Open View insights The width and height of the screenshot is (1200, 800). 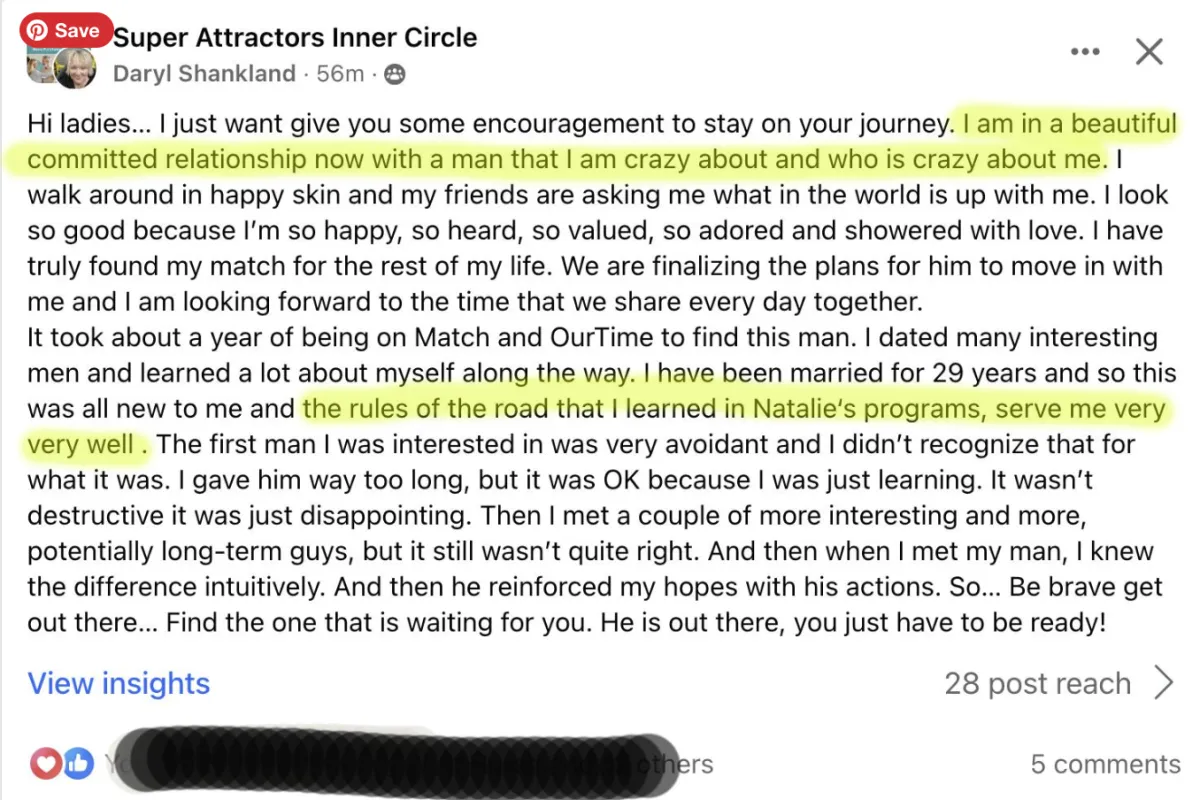tap(118, 683)
